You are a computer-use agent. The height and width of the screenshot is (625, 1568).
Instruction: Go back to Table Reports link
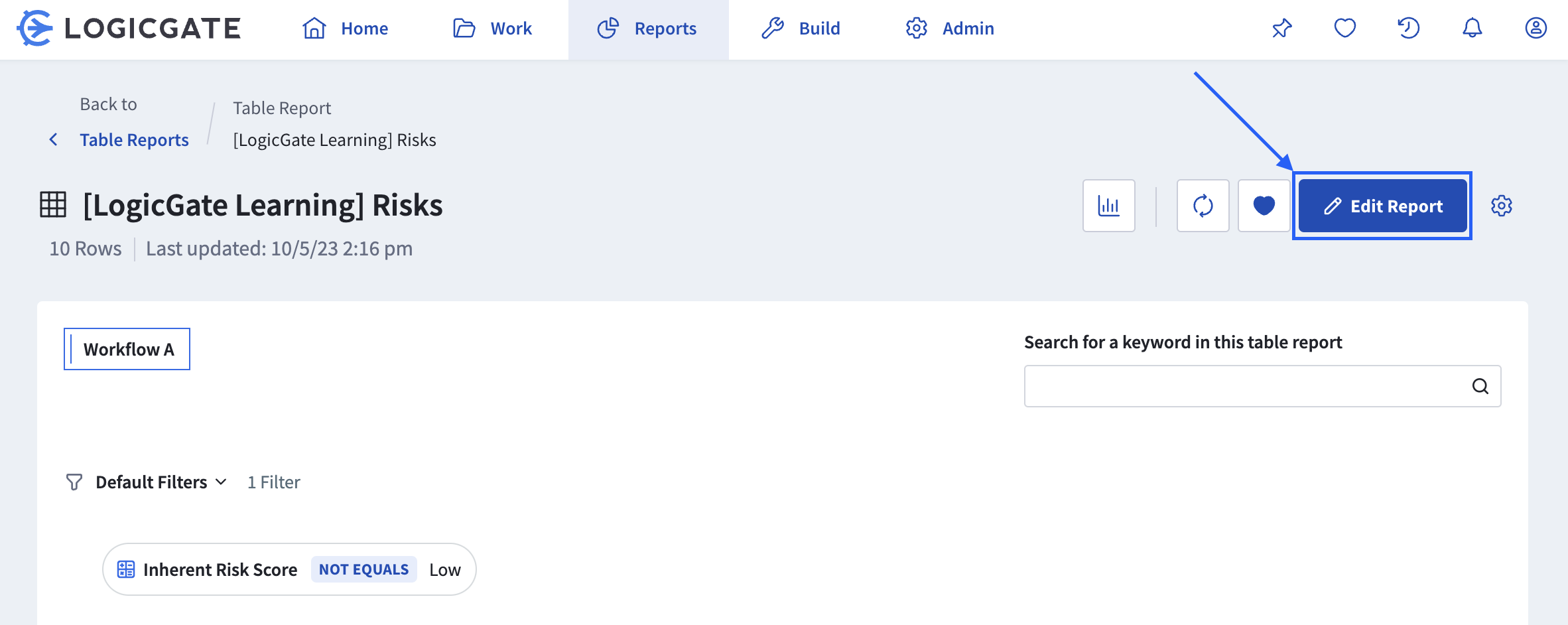pyautogui.click(x=134, y=140)
